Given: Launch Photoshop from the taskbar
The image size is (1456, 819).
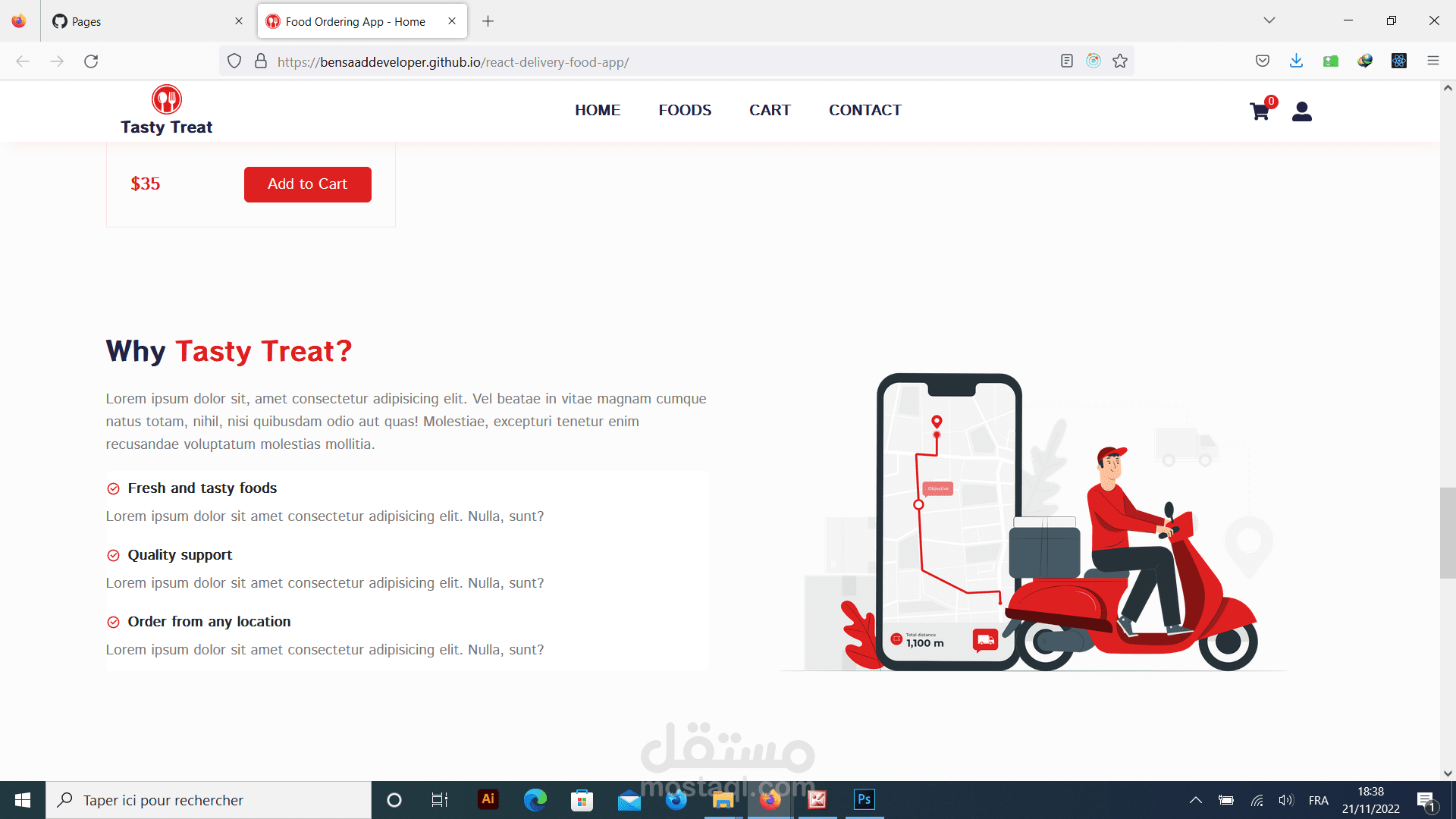Looking at the screenshot, I should point(864,799).
